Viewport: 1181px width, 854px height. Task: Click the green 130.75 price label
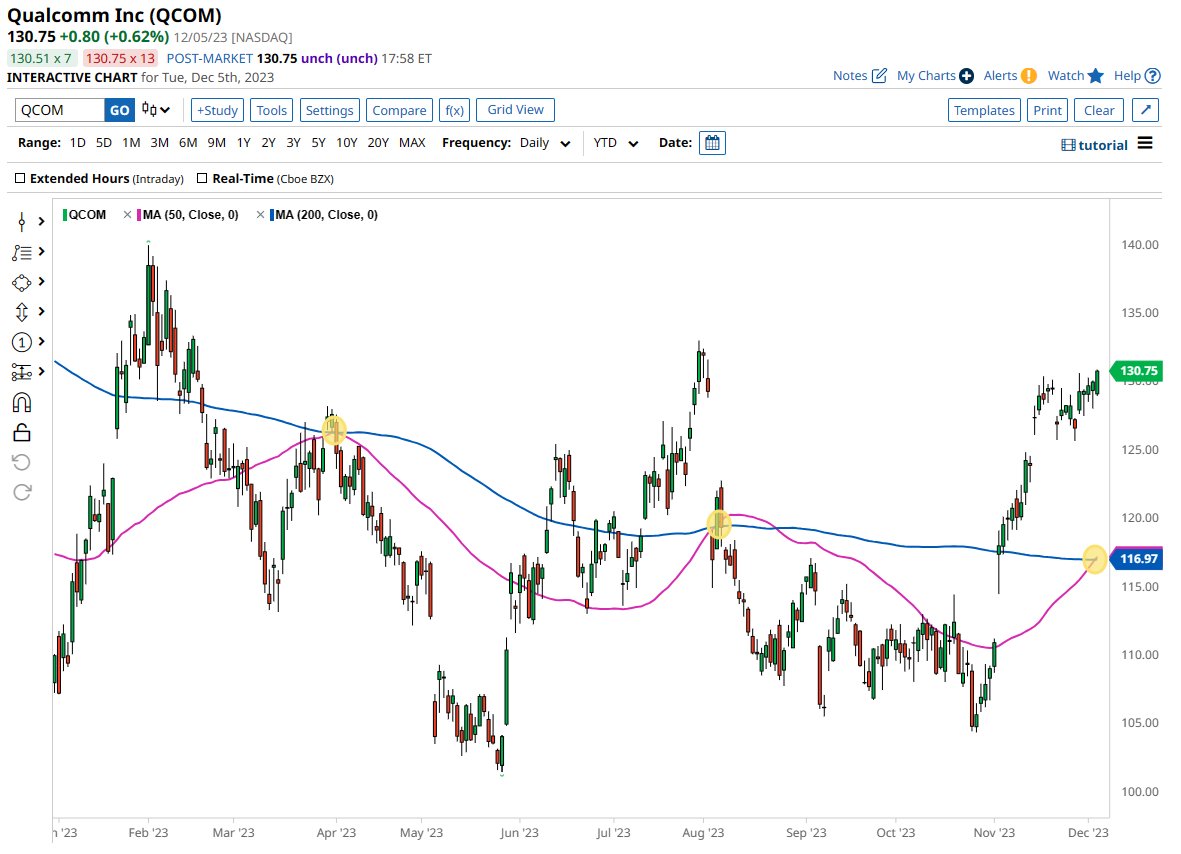[1136, 371]
